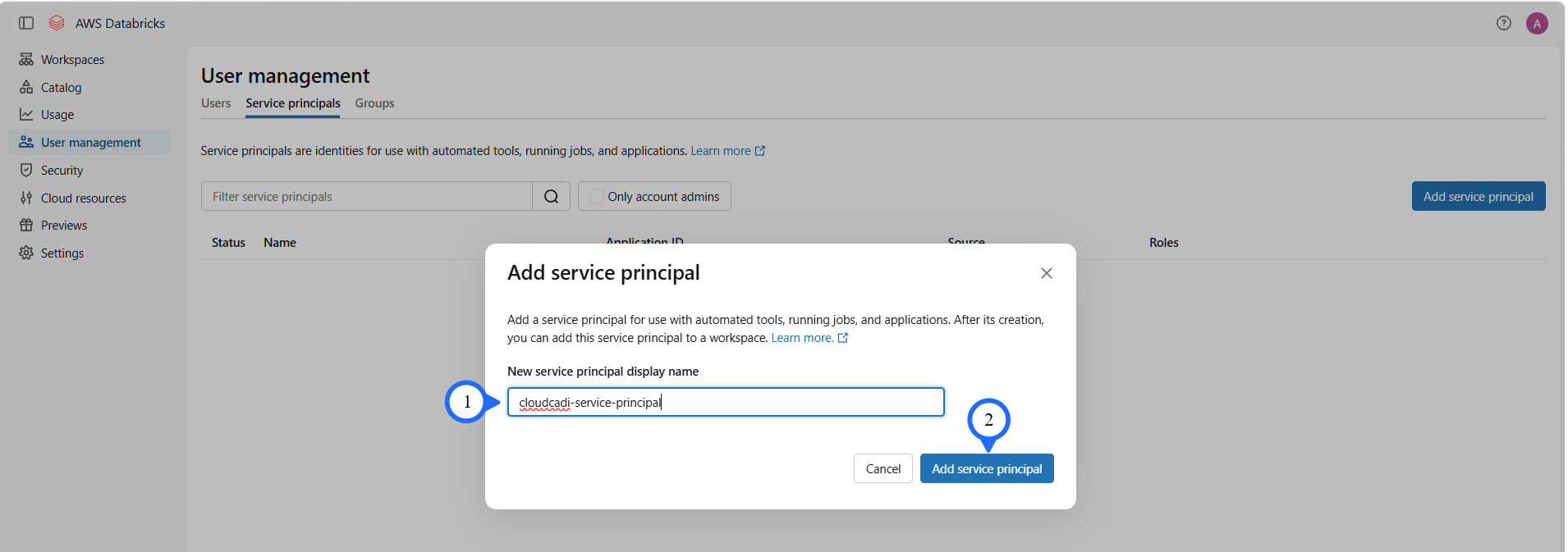This screenshot has height=552, width=1568.
Task: Click external link icon in dialog Learn more
Action: tap(843, 338)
